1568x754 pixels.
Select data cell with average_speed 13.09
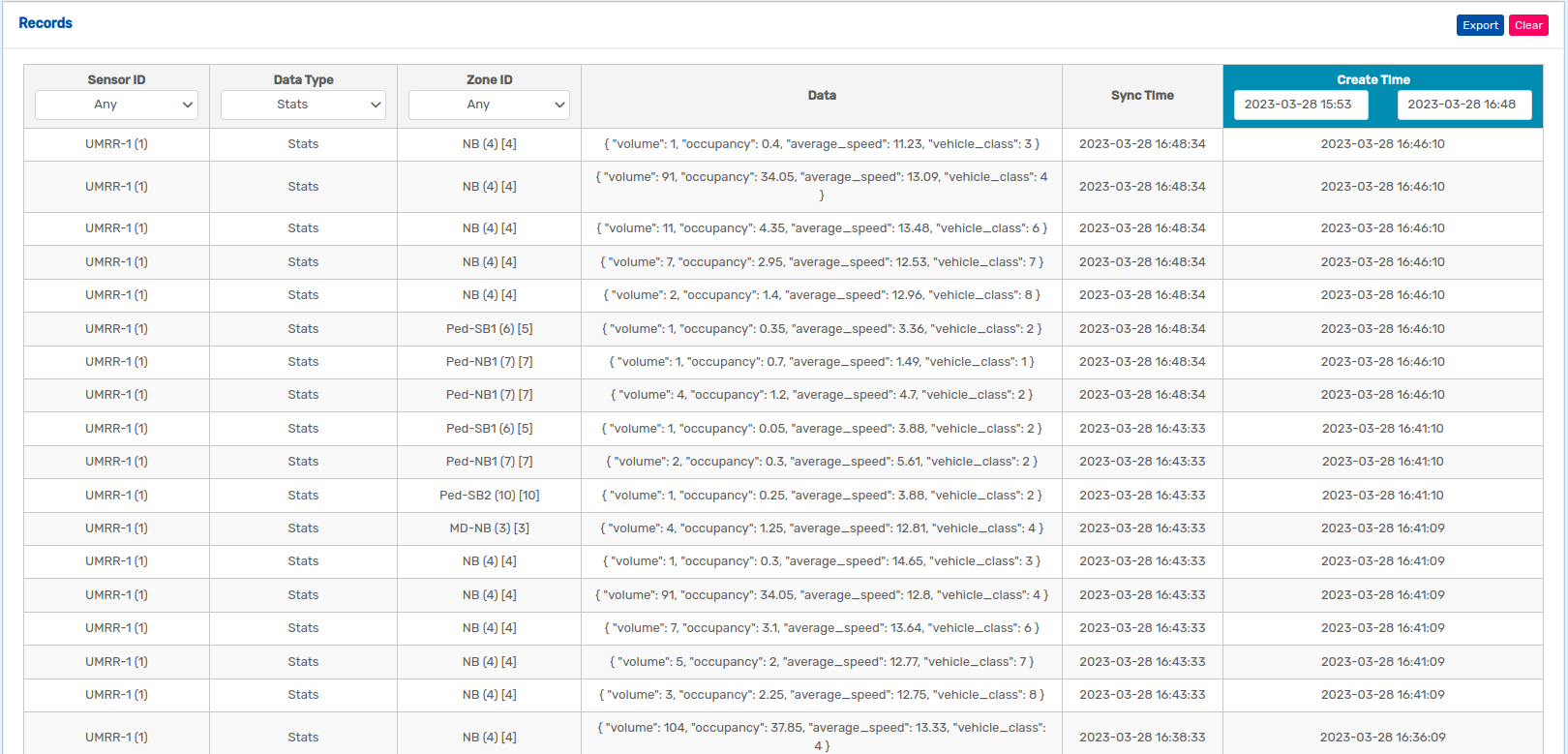[822, 186]
